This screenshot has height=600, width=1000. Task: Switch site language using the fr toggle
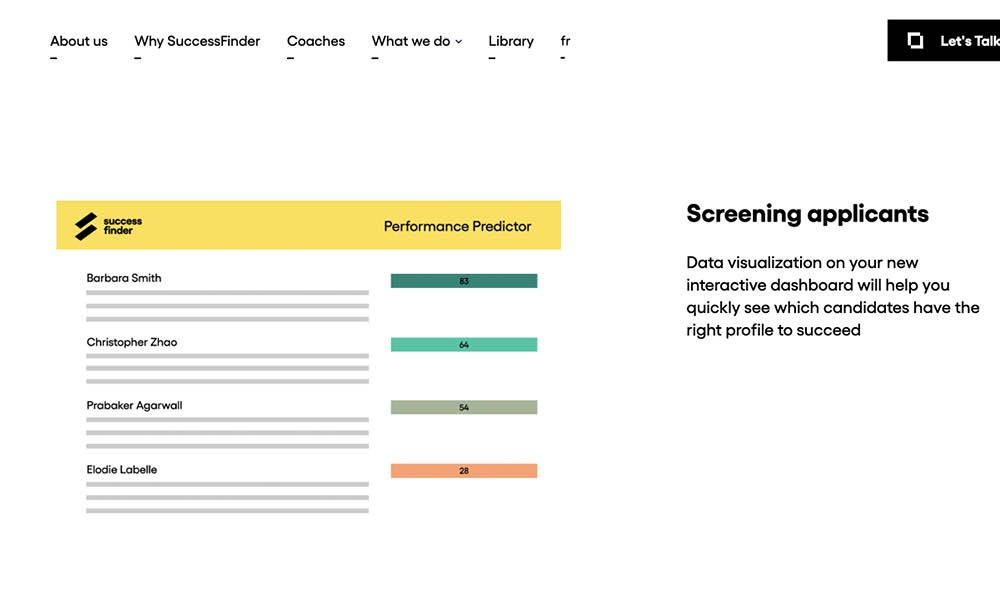coord(565,41)
